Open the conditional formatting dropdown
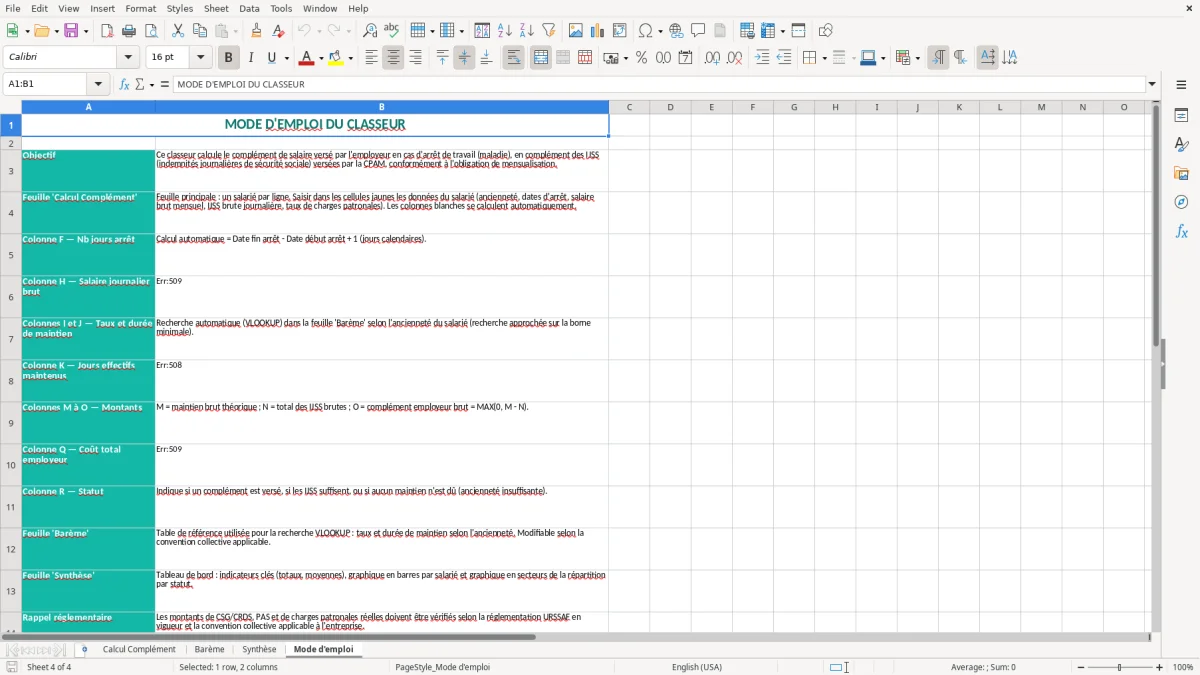The width and height of the screenshot is (1200, 675). 917,58
